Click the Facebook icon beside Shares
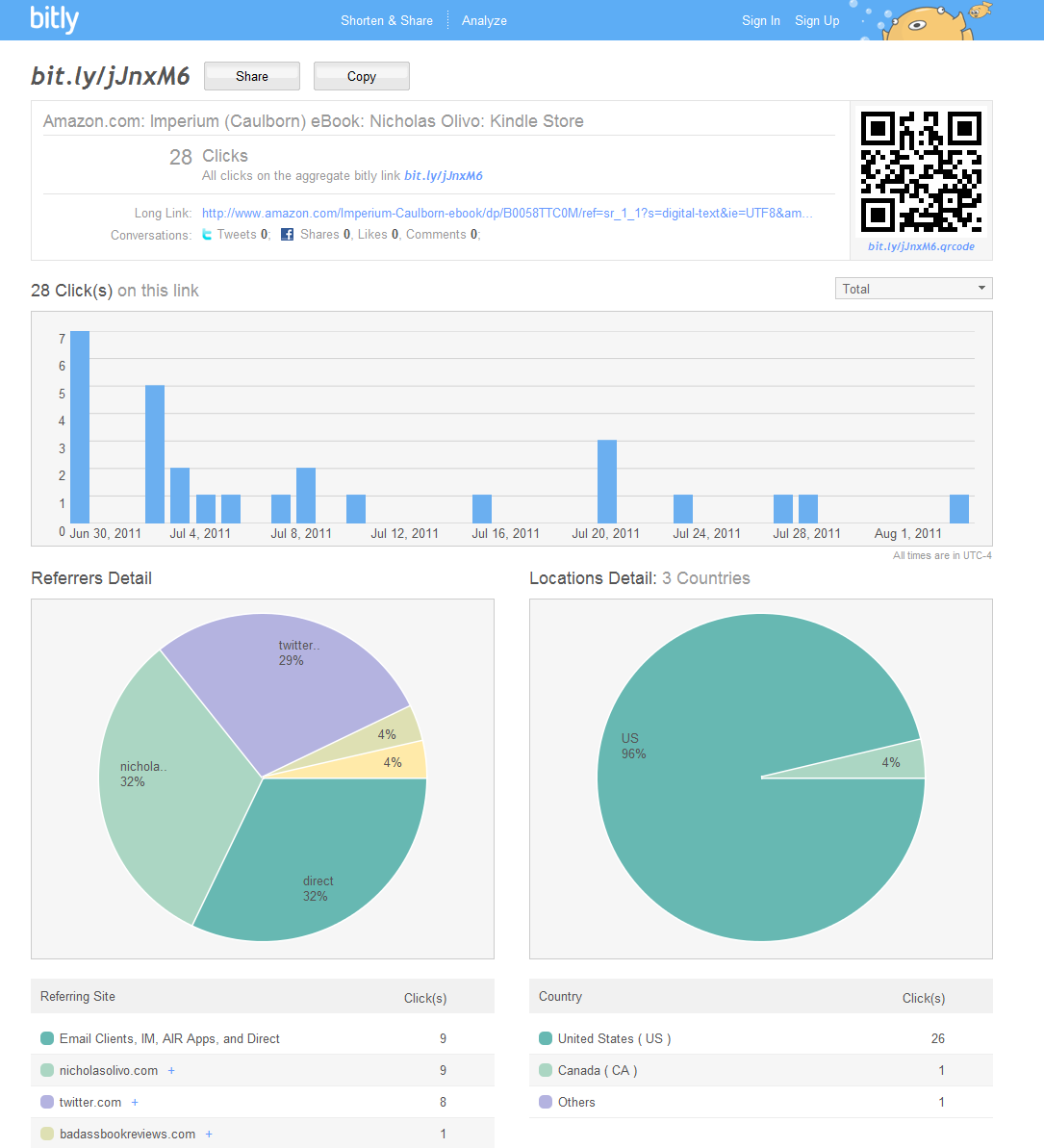Screen dimensions: 1044x1148 287,234
